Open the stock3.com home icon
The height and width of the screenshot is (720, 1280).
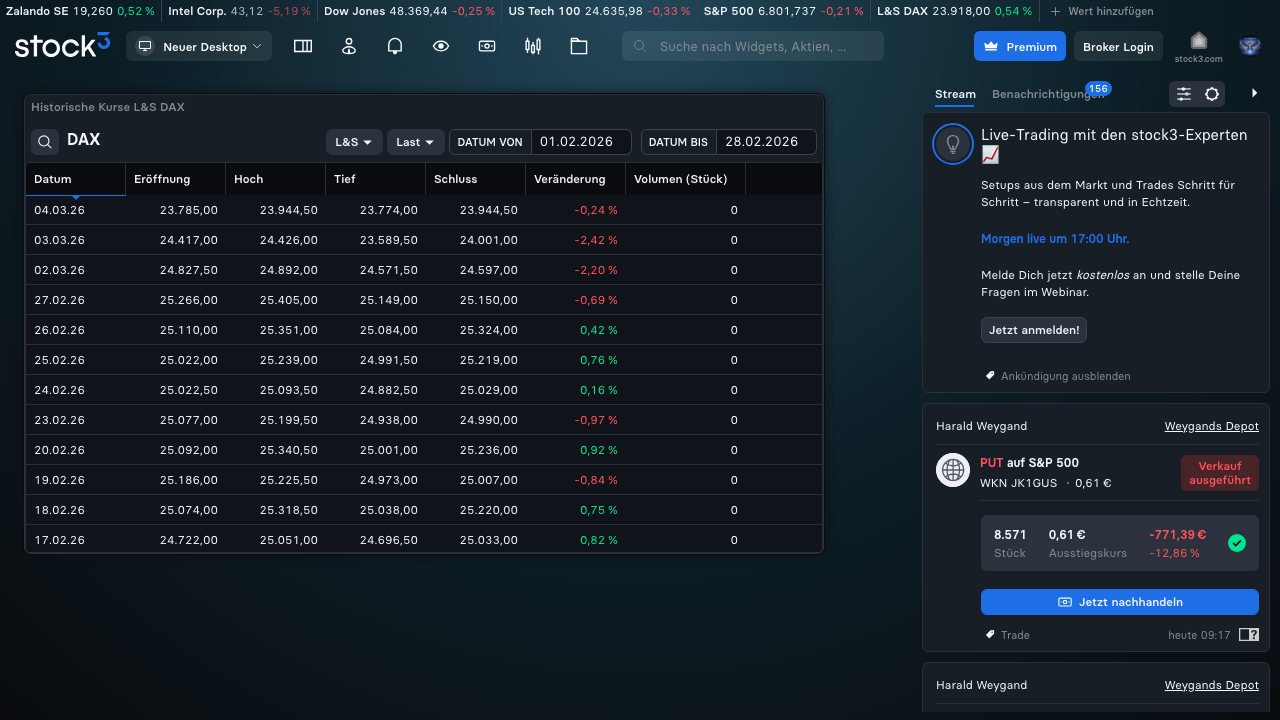1198,46
